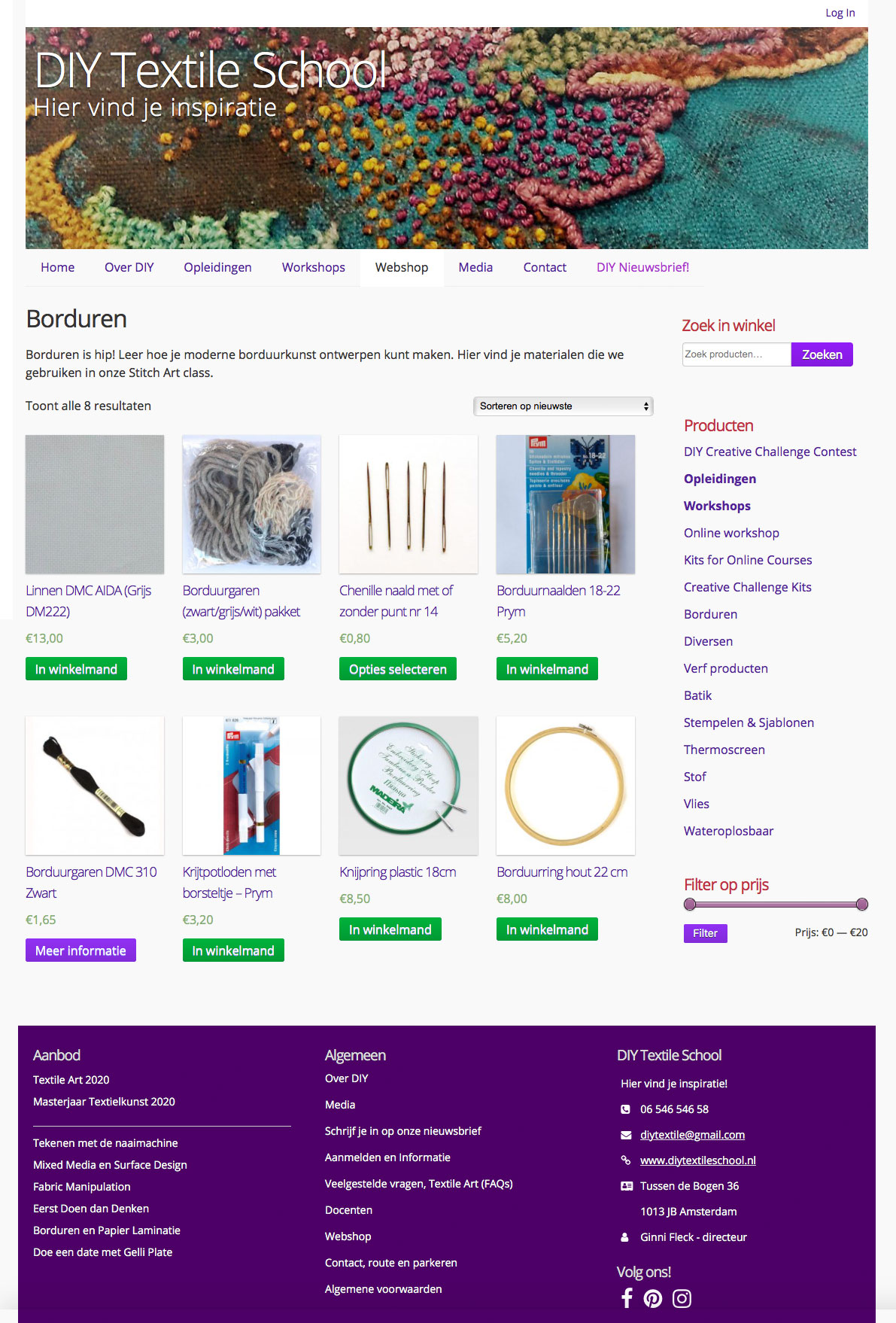This screenshot has width=896, height=1323.
Task: Click the address card icon beside Tussen de Bogen
Action: pos(627,1186)
